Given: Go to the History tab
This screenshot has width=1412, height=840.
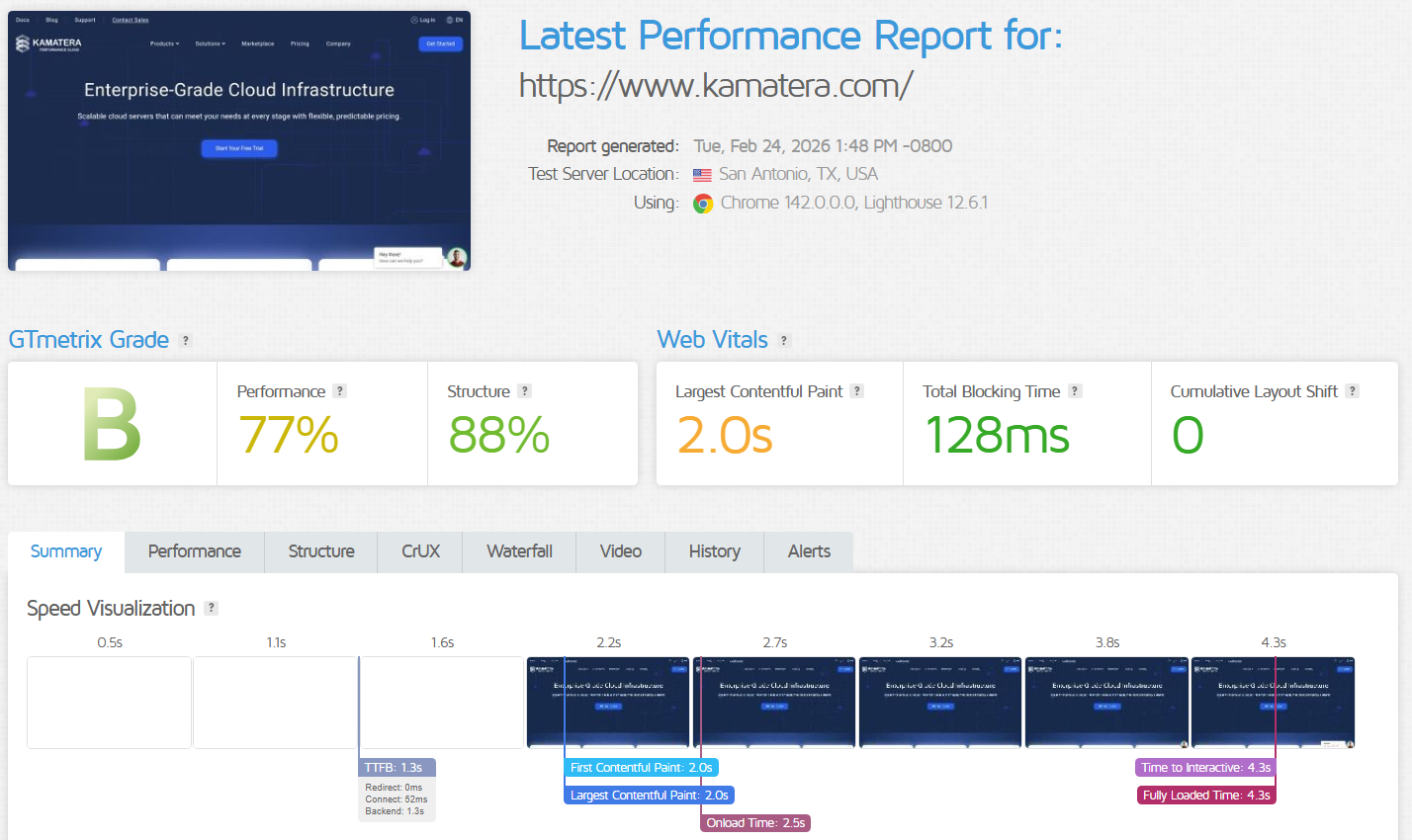Looking at the screenshot, I should tap(715, 551).
